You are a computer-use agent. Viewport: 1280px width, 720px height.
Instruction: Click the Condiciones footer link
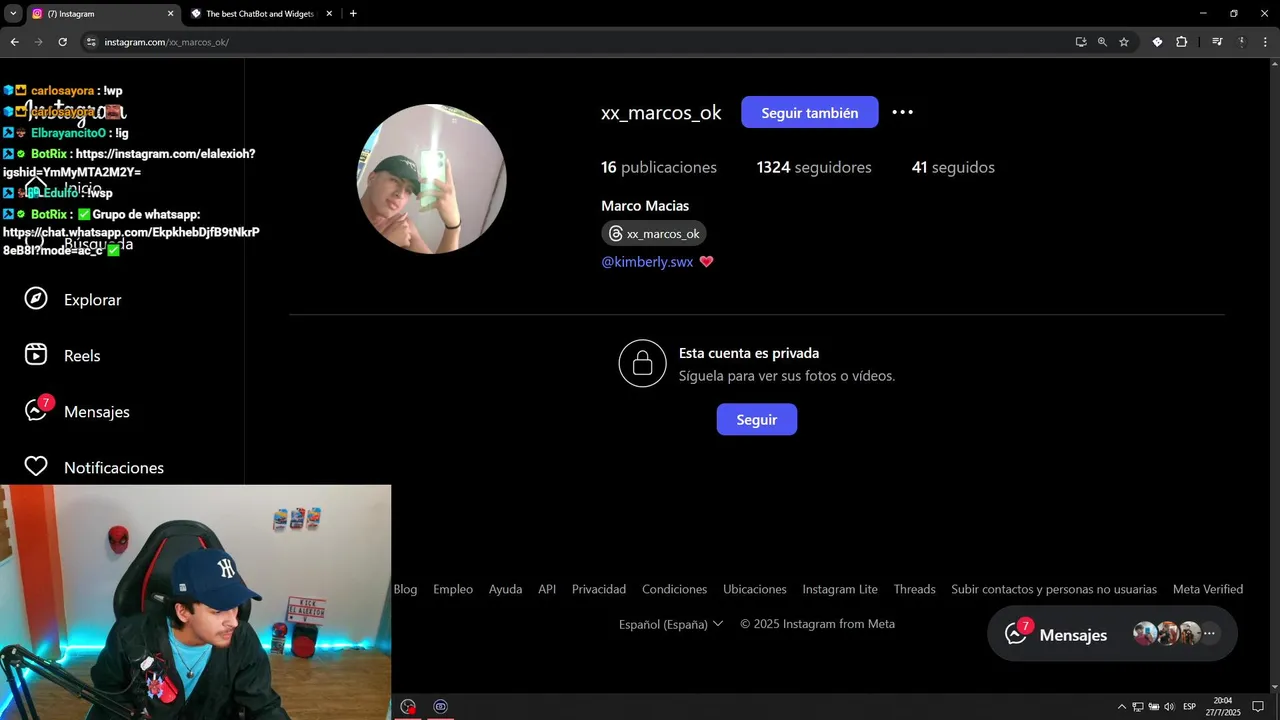674,589
